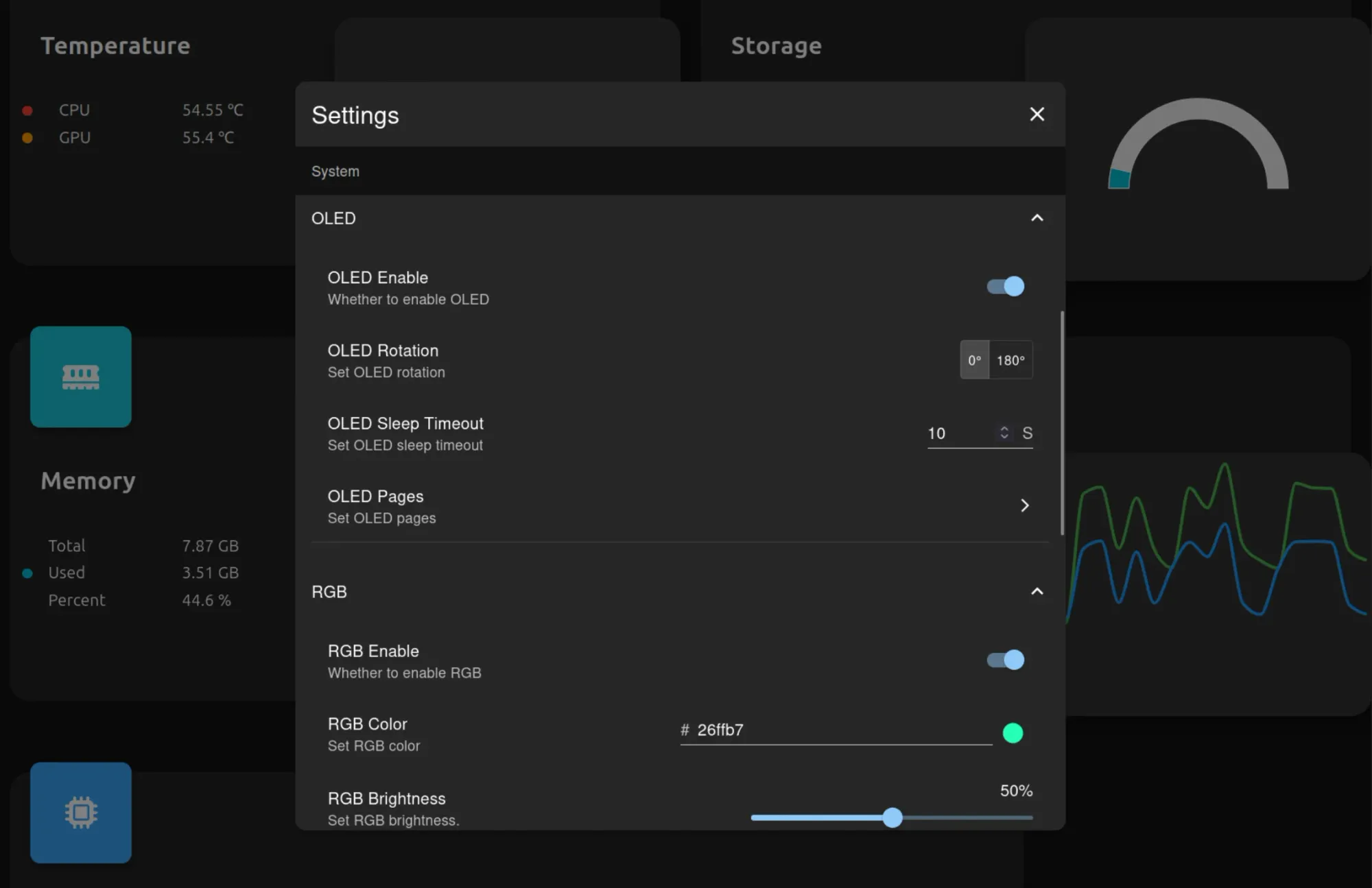Click the System section header

335,171
